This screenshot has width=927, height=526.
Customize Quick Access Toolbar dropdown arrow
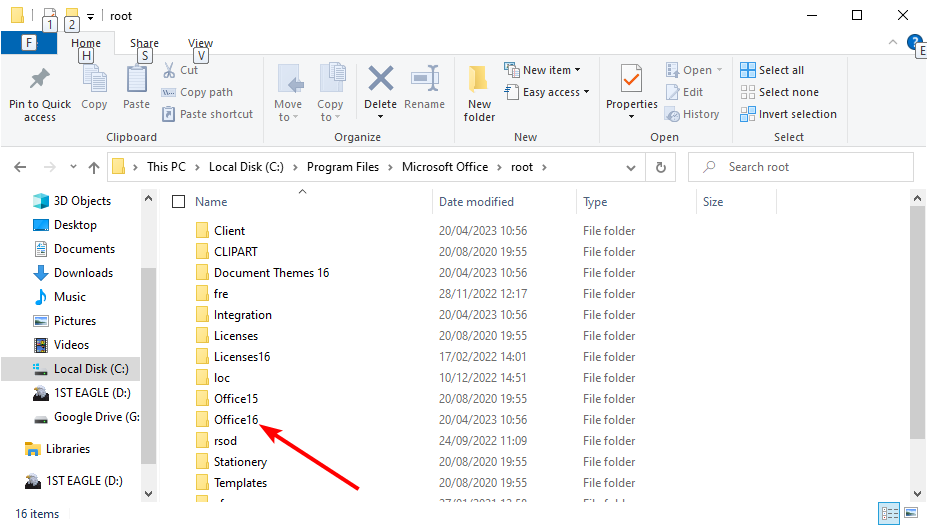click(90, 17)
